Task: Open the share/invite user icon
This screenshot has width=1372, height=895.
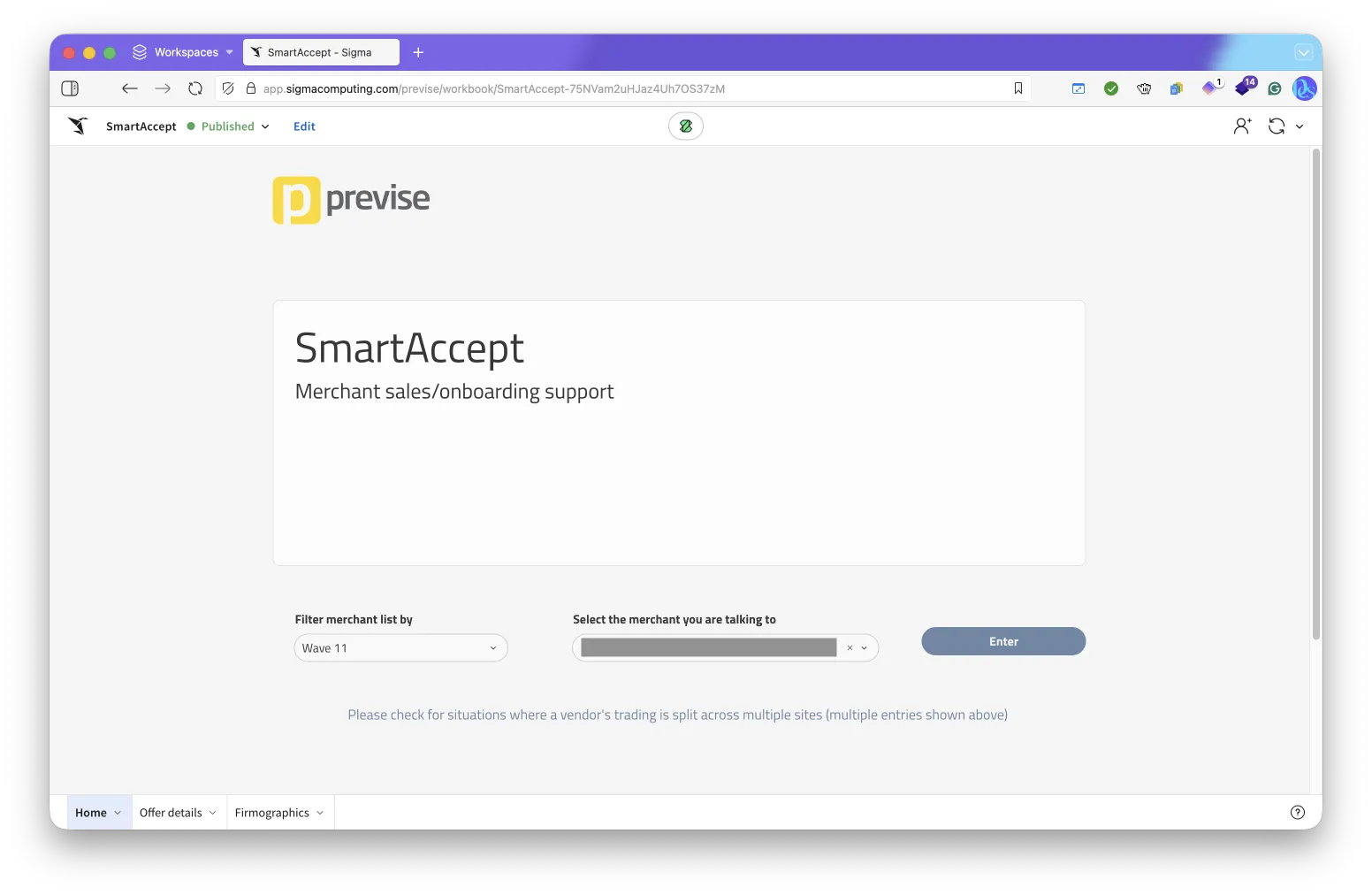Action: [x=1242, y=126]
